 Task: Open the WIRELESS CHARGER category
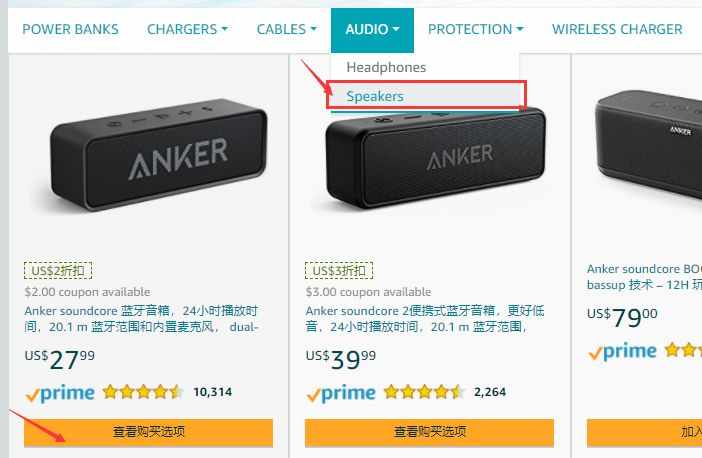pyautogui.click(x=617, y=30)
